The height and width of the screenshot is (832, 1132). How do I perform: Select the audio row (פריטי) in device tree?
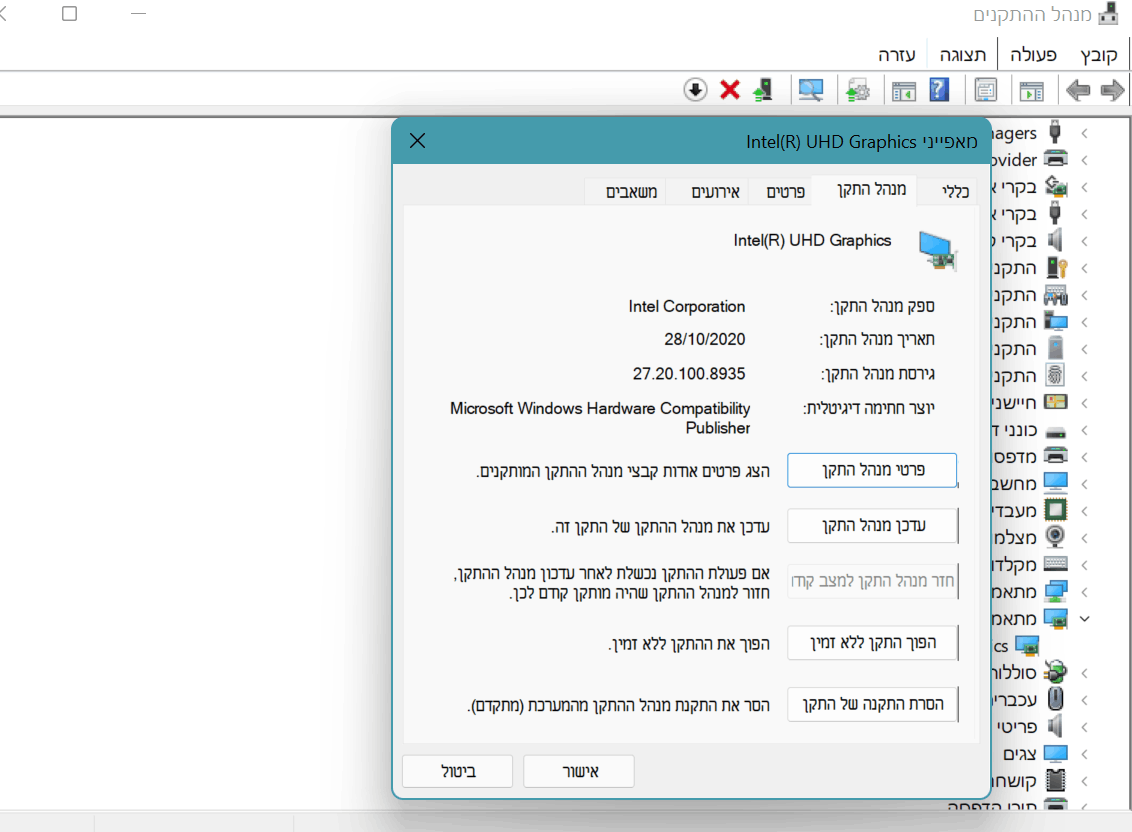1031,727
